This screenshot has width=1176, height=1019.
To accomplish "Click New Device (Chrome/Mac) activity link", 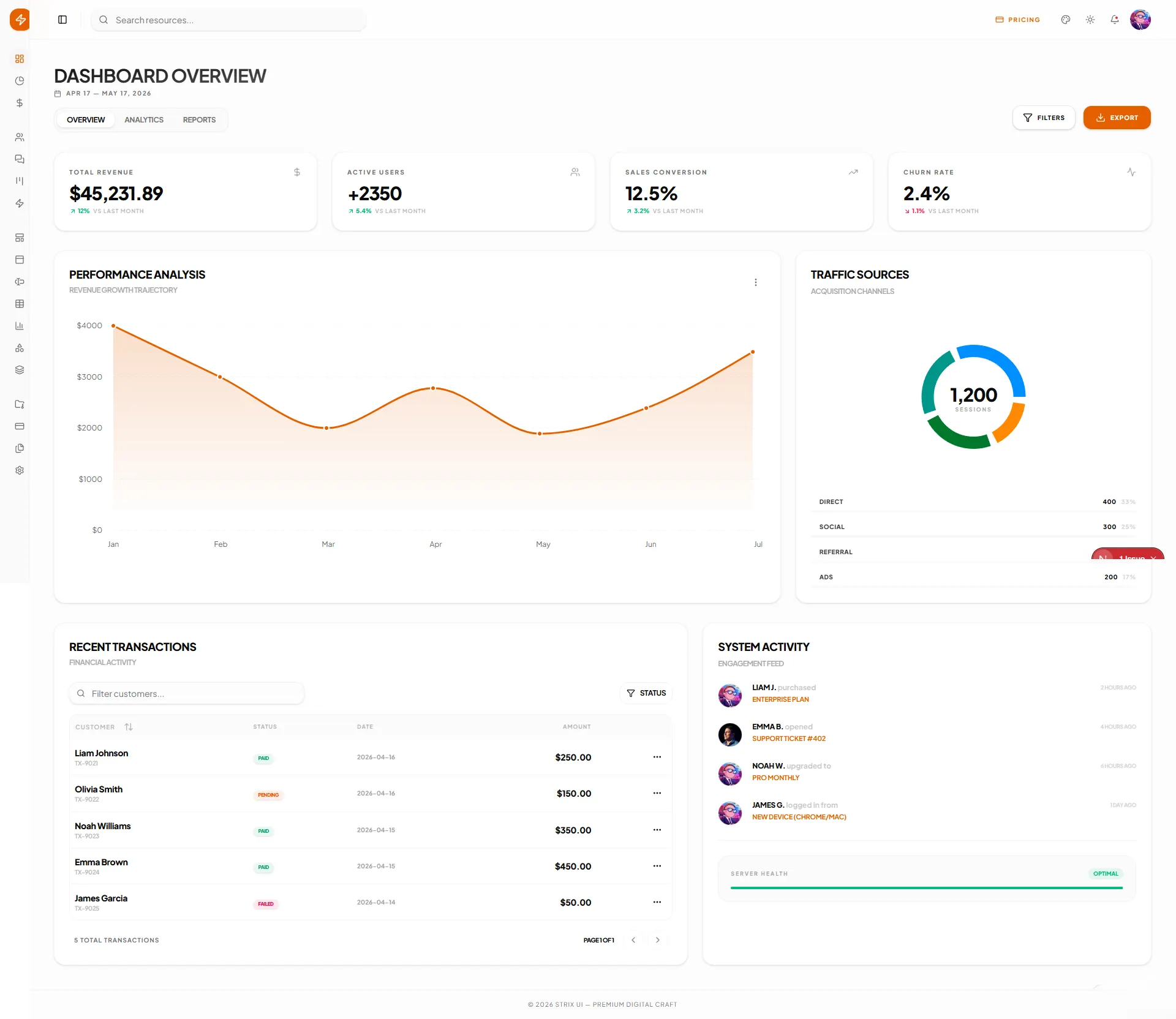I will 799,817.
